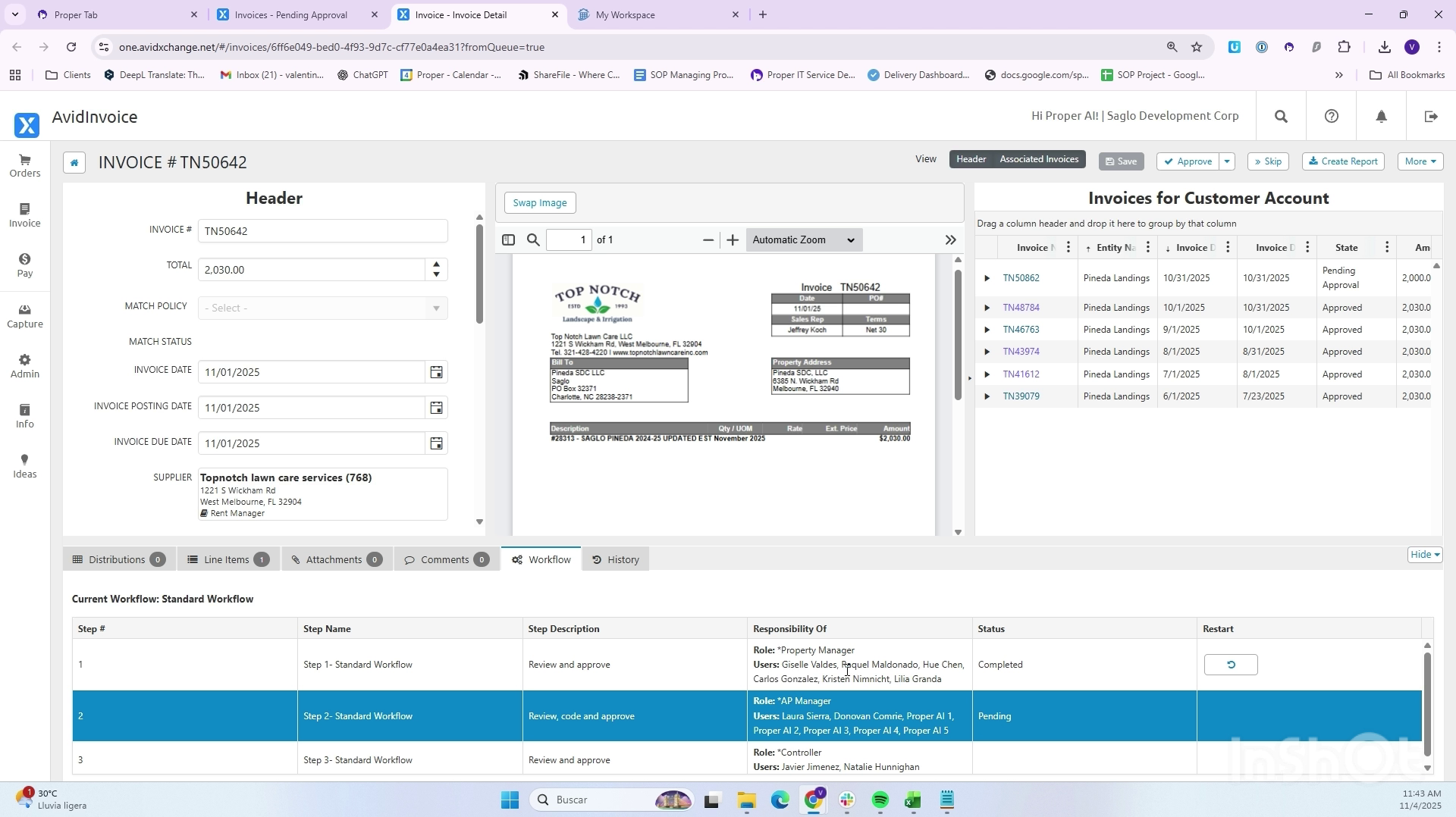This screenshot has height=817, width=1456.
Task: Restart workflow Step 1
Action: tap(1231, 665)
